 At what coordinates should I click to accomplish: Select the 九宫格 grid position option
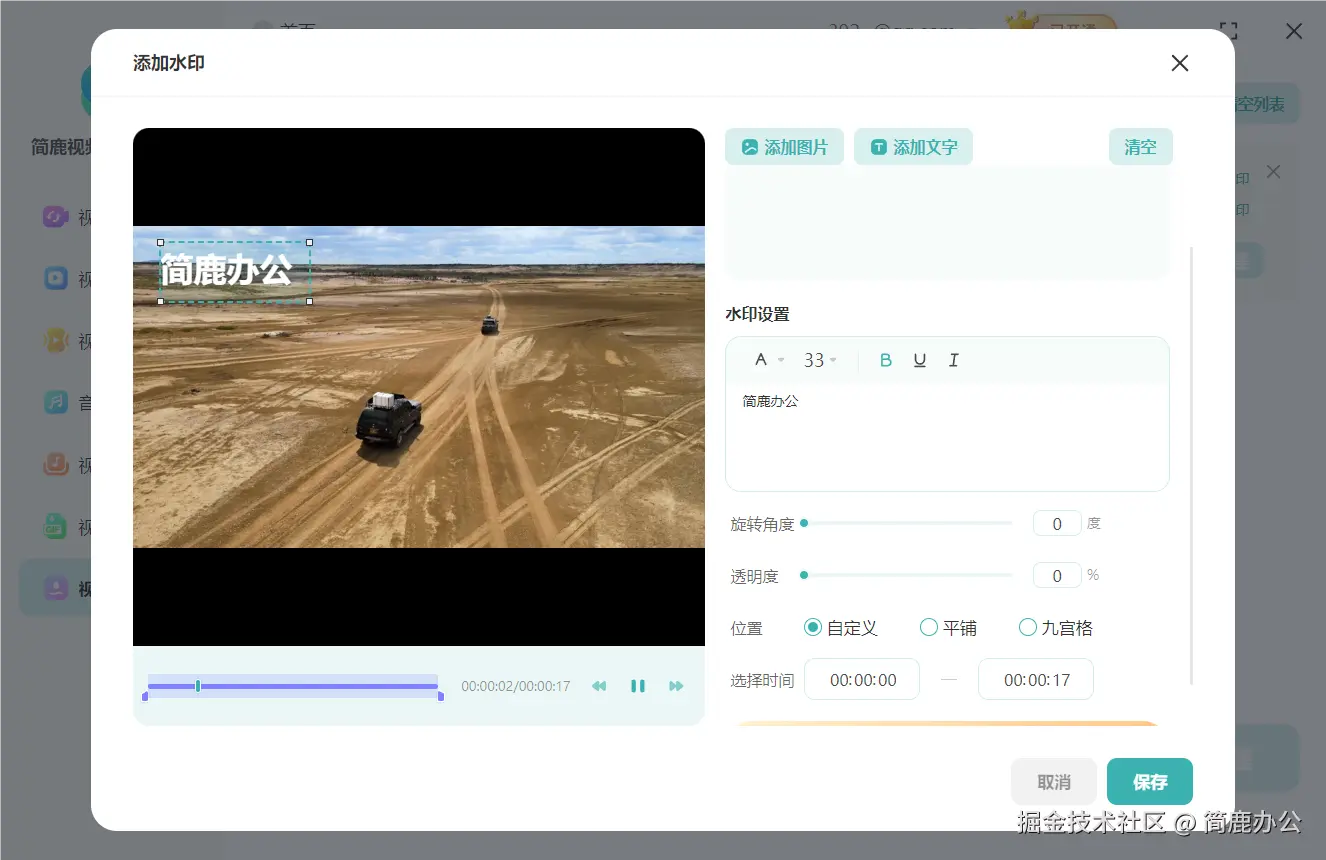point(1027,627)
